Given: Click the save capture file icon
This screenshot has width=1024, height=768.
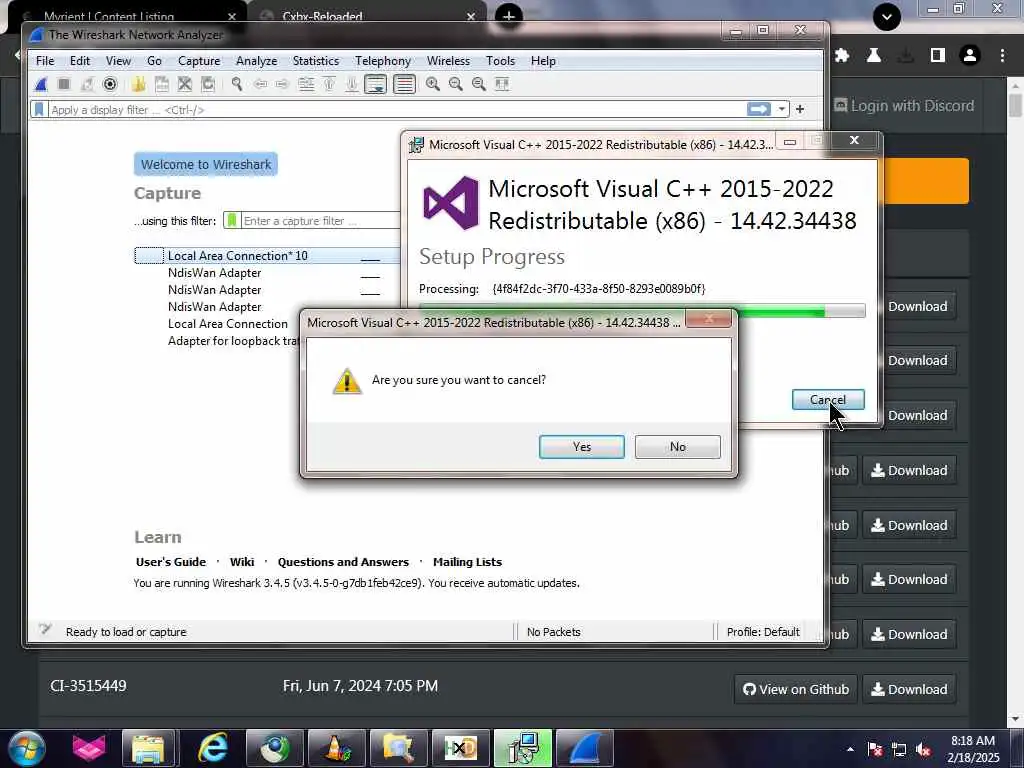Looking at the screenshot, I should pyautogui.click(x=162, y=84).
